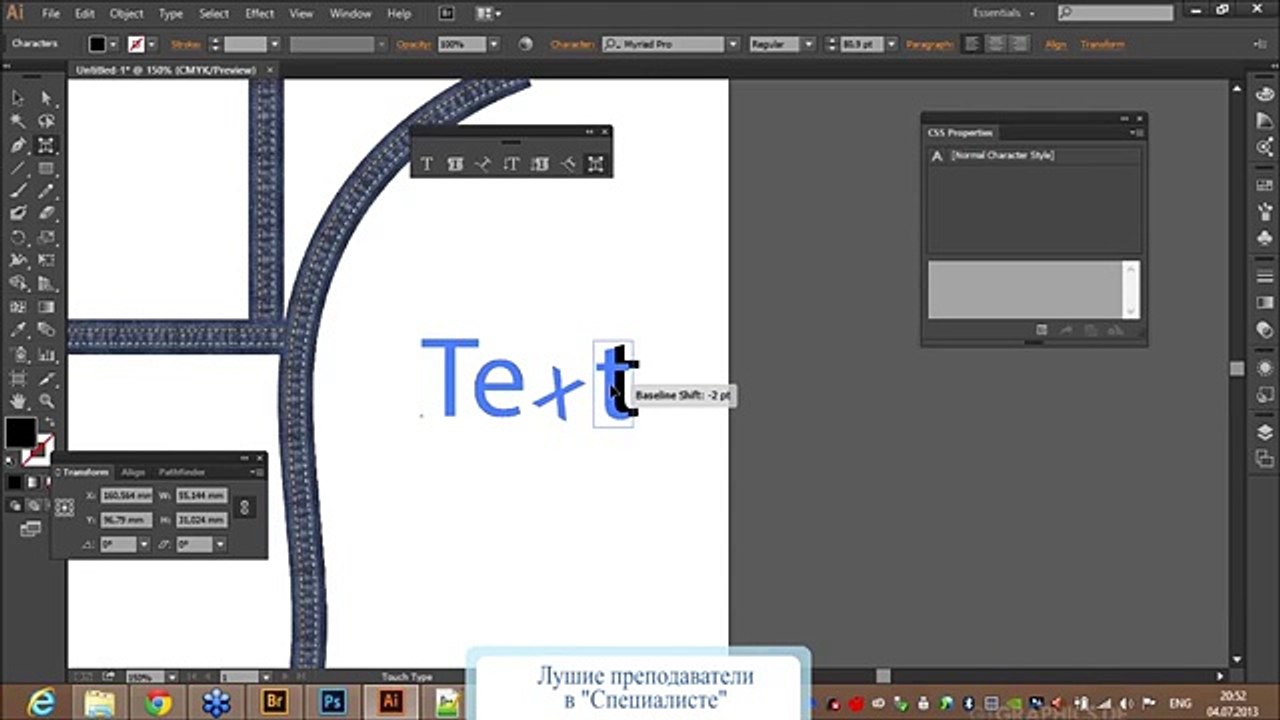The height and width of the screenshot is (720, 1280).
Task: Change screen mode at toolbar bottom
Action: (x=31, y=528)
